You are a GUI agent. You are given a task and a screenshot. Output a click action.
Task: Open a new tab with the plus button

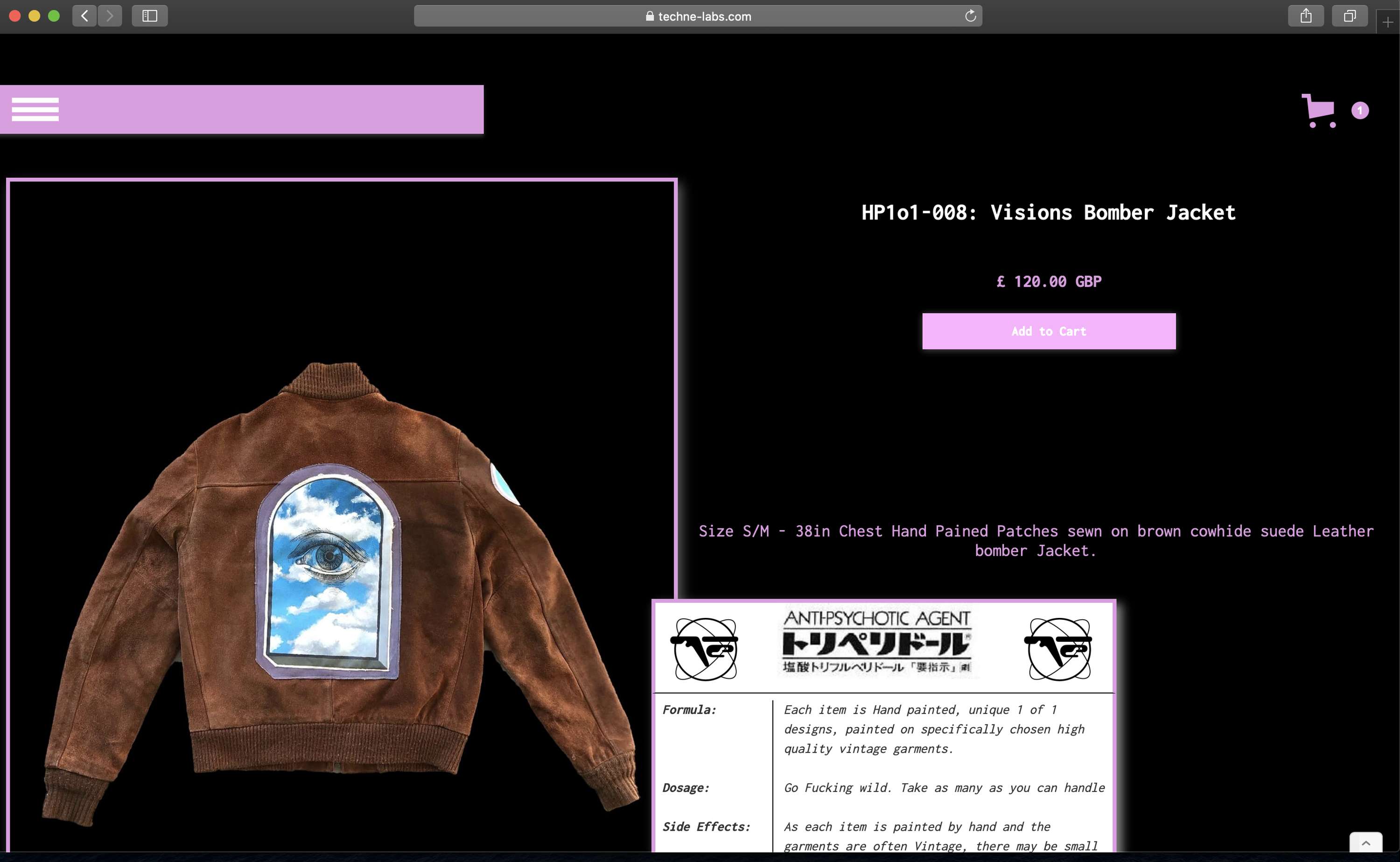[x=1388, y=22]
